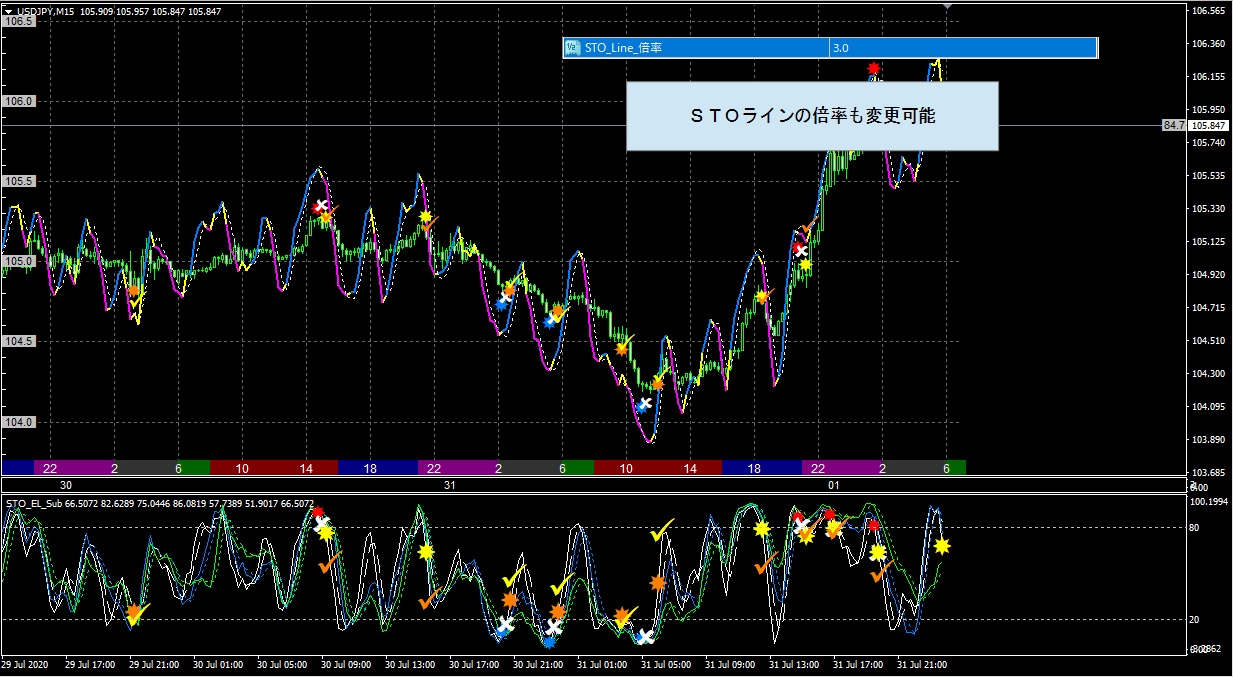
Task: Click the 105.330 label on the price scale
Action: 1208,209
